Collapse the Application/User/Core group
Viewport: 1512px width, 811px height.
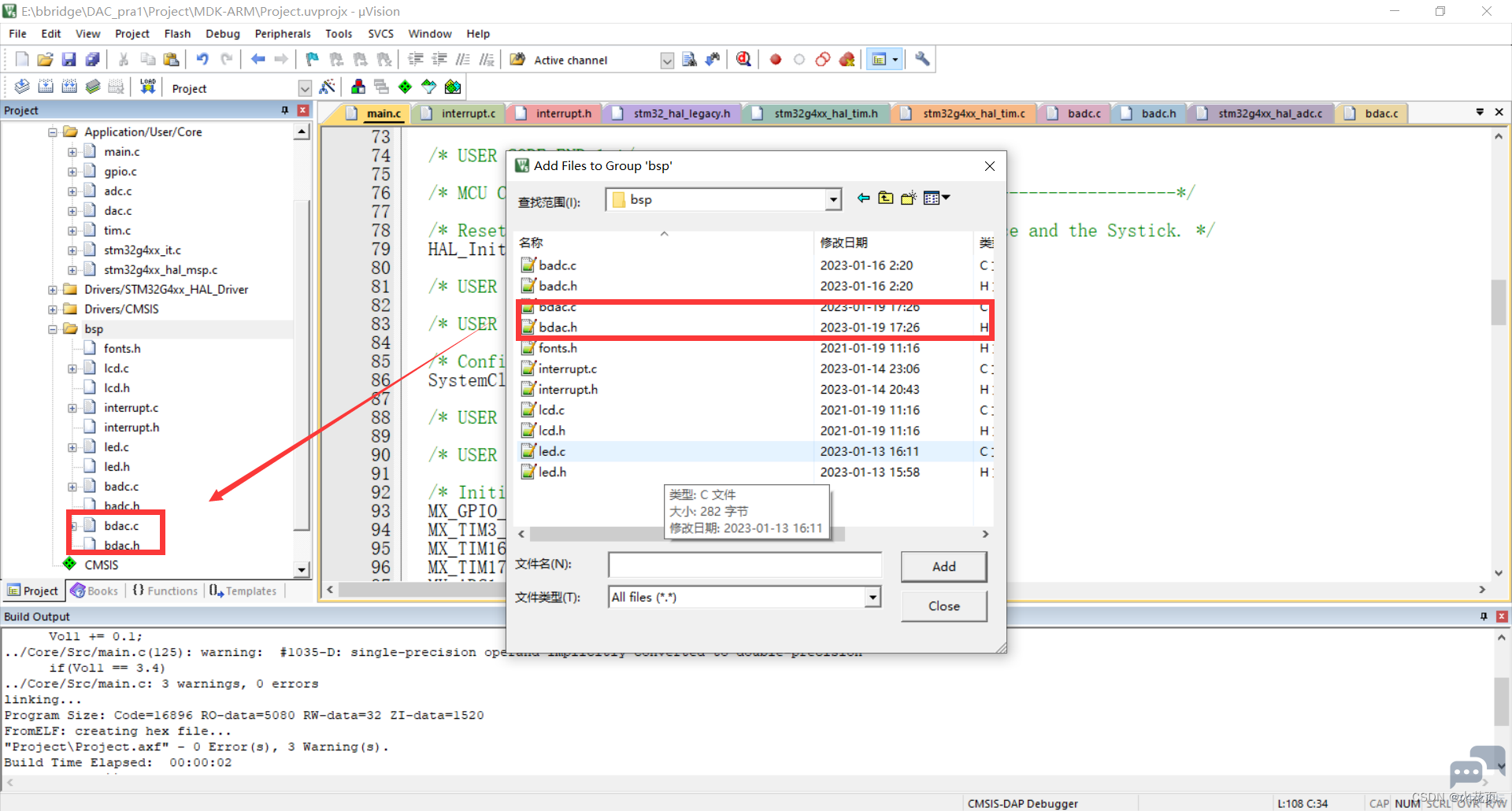(53, 132)
